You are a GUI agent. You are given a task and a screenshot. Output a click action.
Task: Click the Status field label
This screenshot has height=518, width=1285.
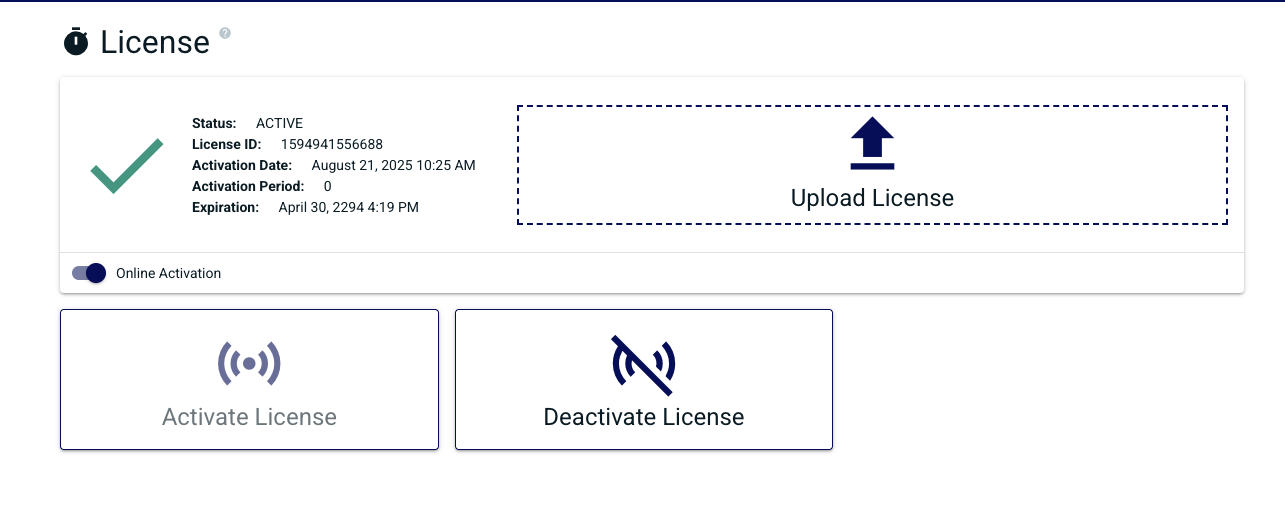click(214, 124)
